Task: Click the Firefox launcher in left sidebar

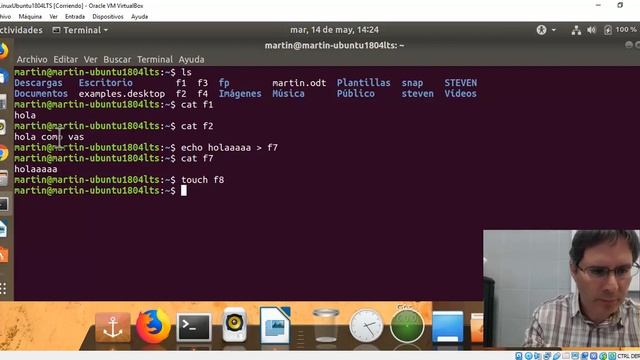Action: (4, 51)
